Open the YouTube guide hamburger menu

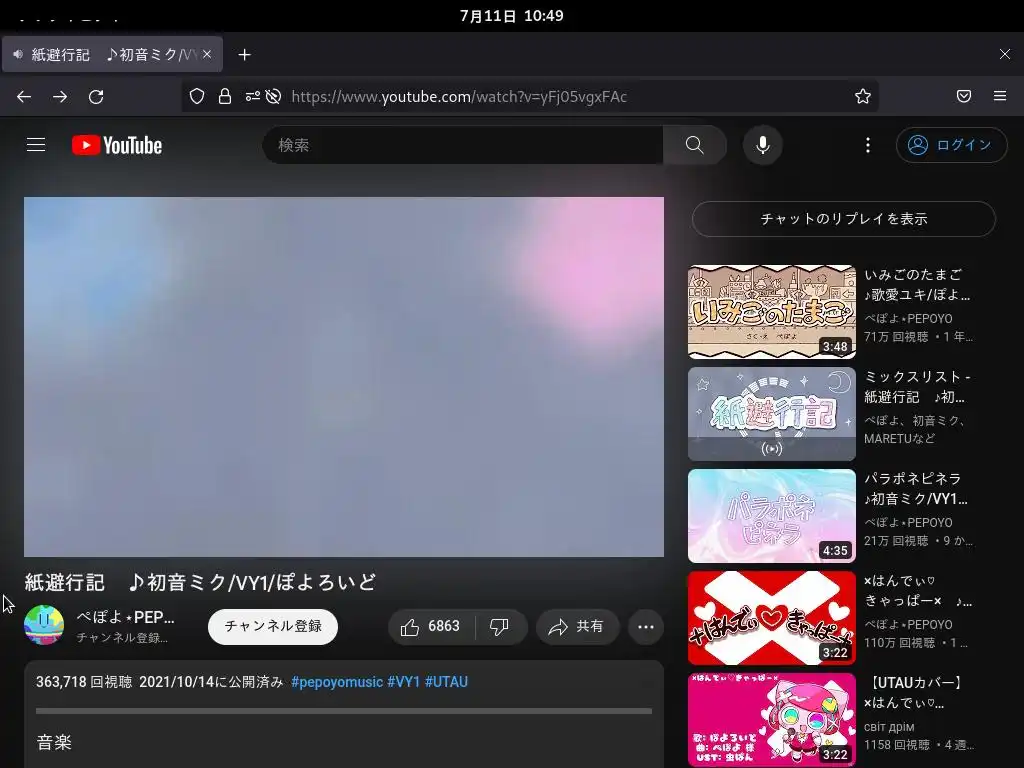click(x=36, y=144)
